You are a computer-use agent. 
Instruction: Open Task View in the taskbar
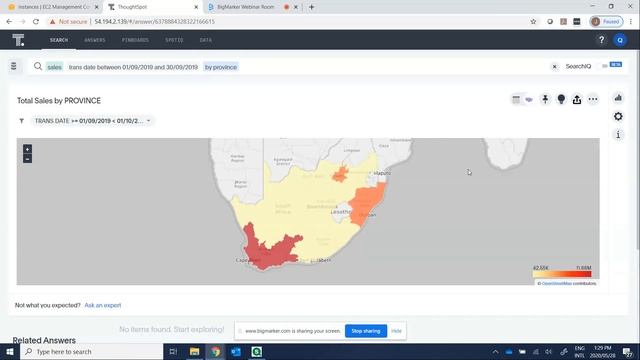click(x=173, y=351)
